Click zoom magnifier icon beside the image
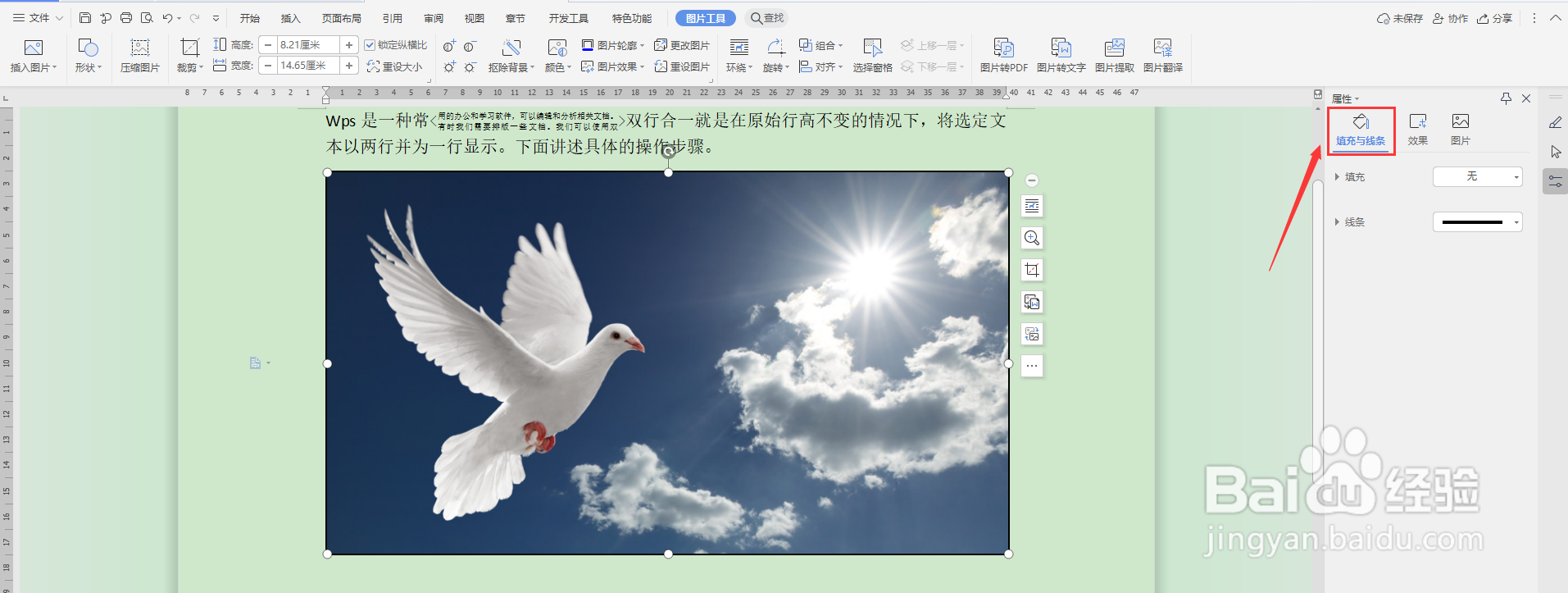 coord(1032,238)
